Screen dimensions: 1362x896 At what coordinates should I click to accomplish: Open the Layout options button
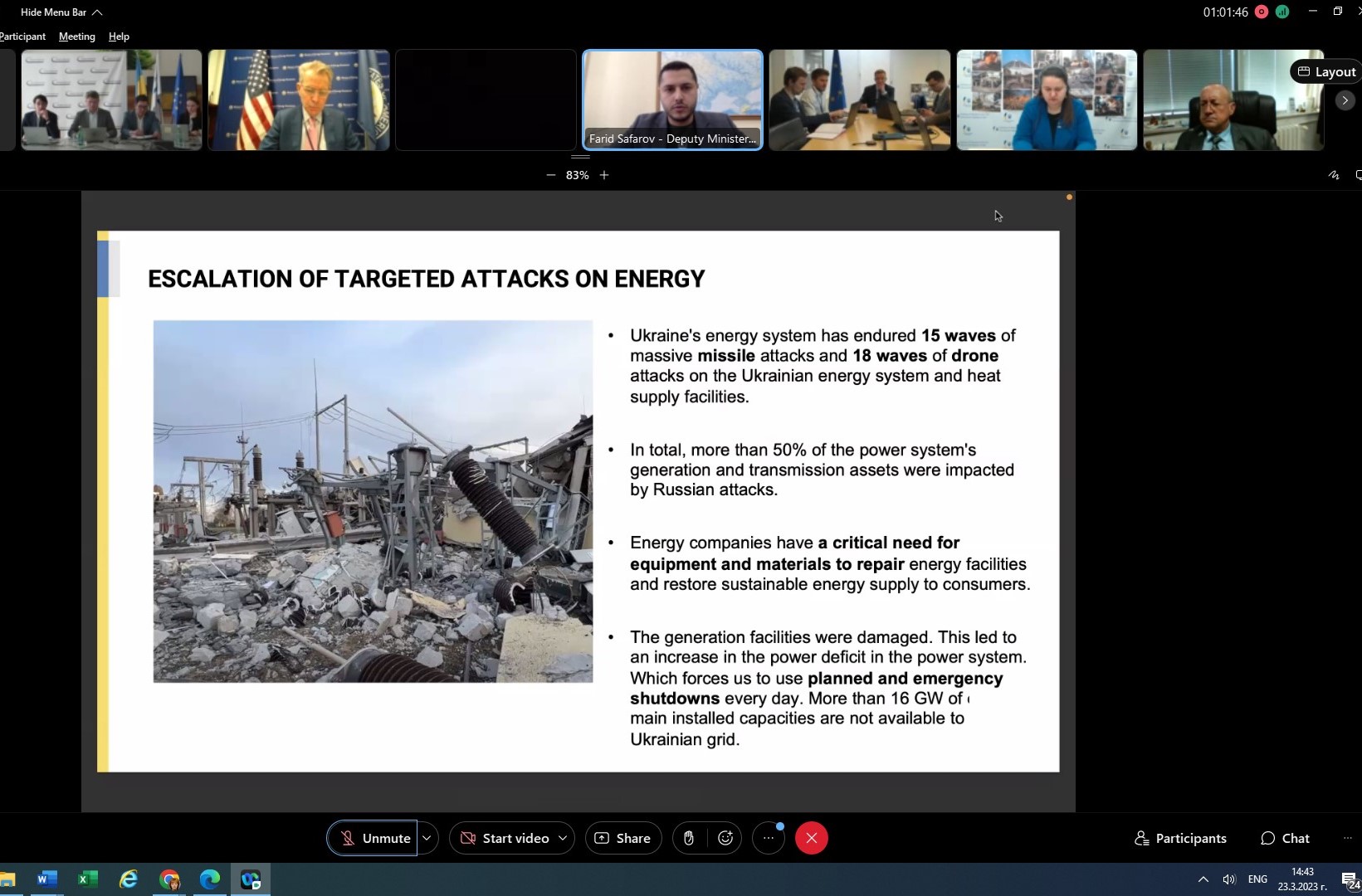point(1326,71)
